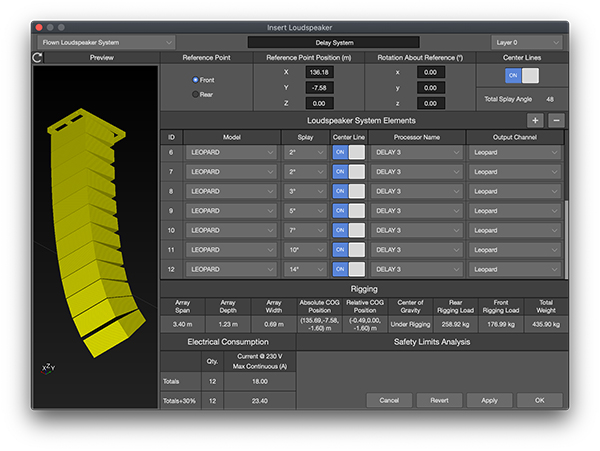Click the refresh preview icon
This screenshot has width=600, height=451.
[38, 58]
